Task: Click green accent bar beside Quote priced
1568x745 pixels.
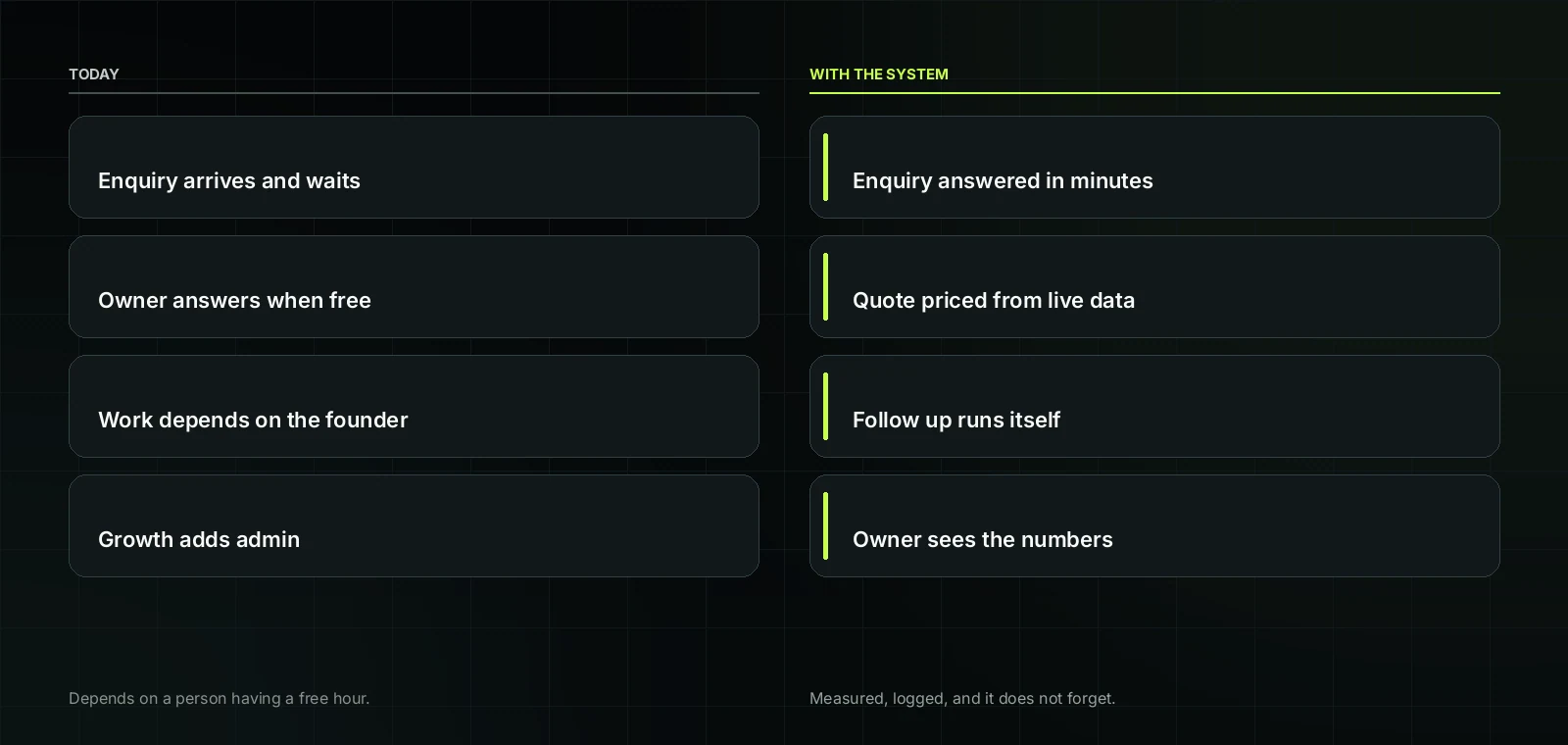Action: 826,287
